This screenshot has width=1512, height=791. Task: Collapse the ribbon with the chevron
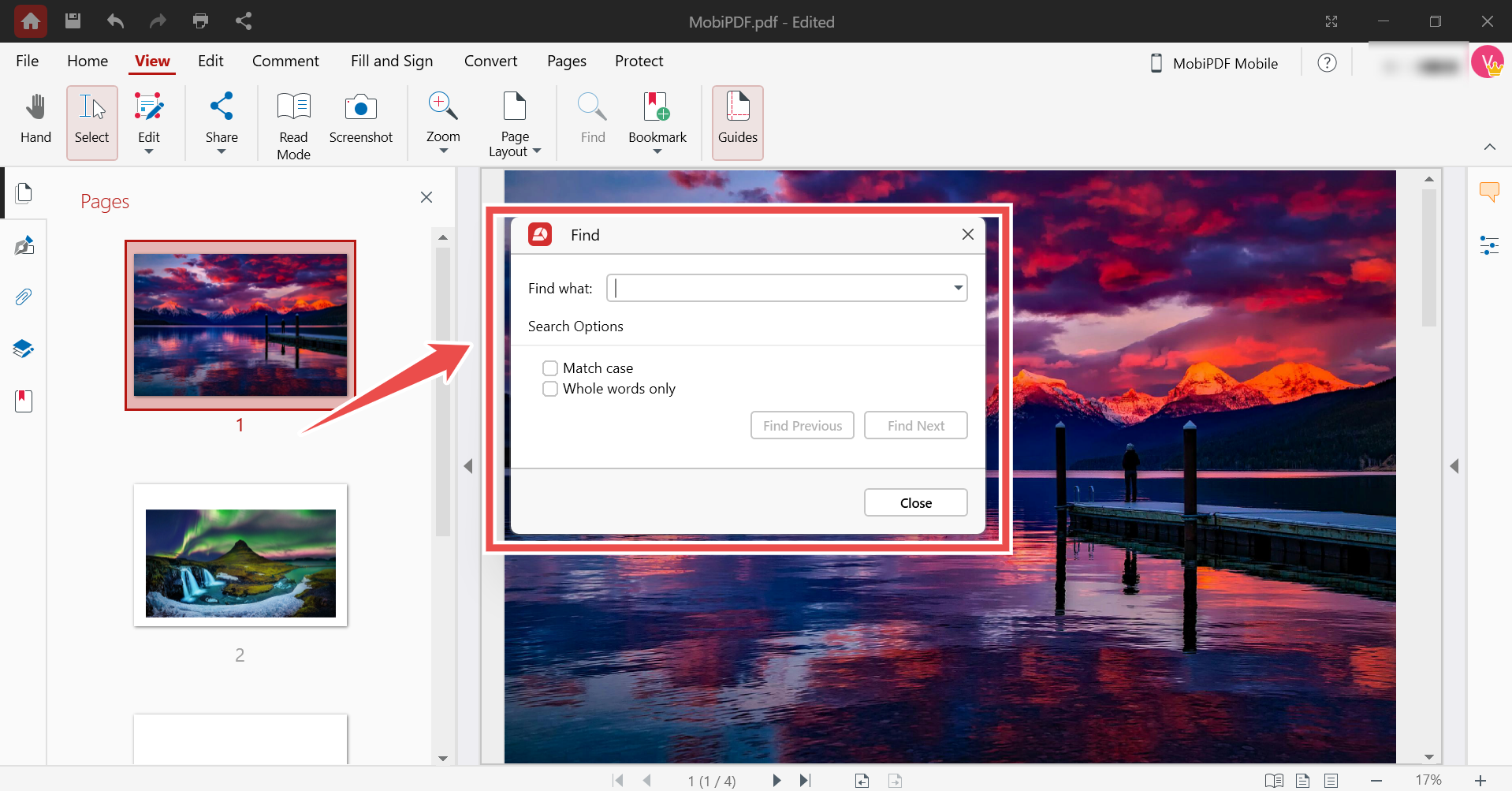[1489, 147]
